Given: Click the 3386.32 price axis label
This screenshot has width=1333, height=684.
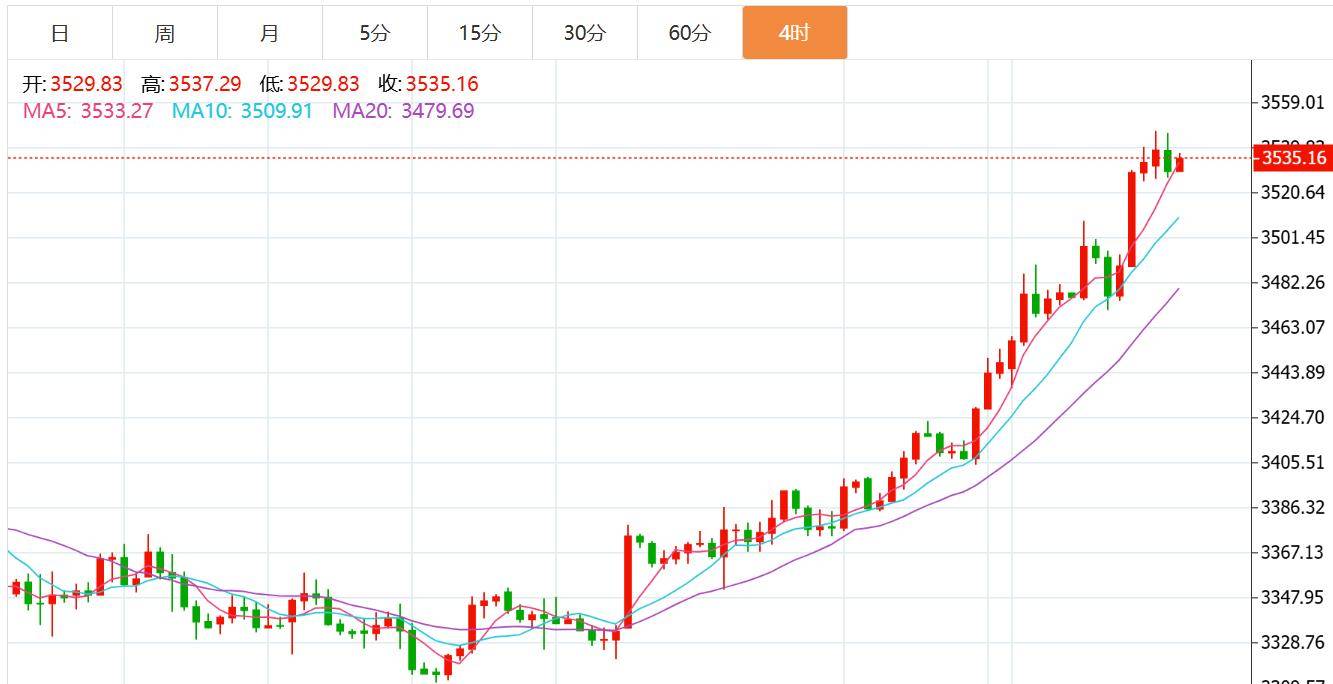Looking at the screenshot, I should pos(1293,508).
